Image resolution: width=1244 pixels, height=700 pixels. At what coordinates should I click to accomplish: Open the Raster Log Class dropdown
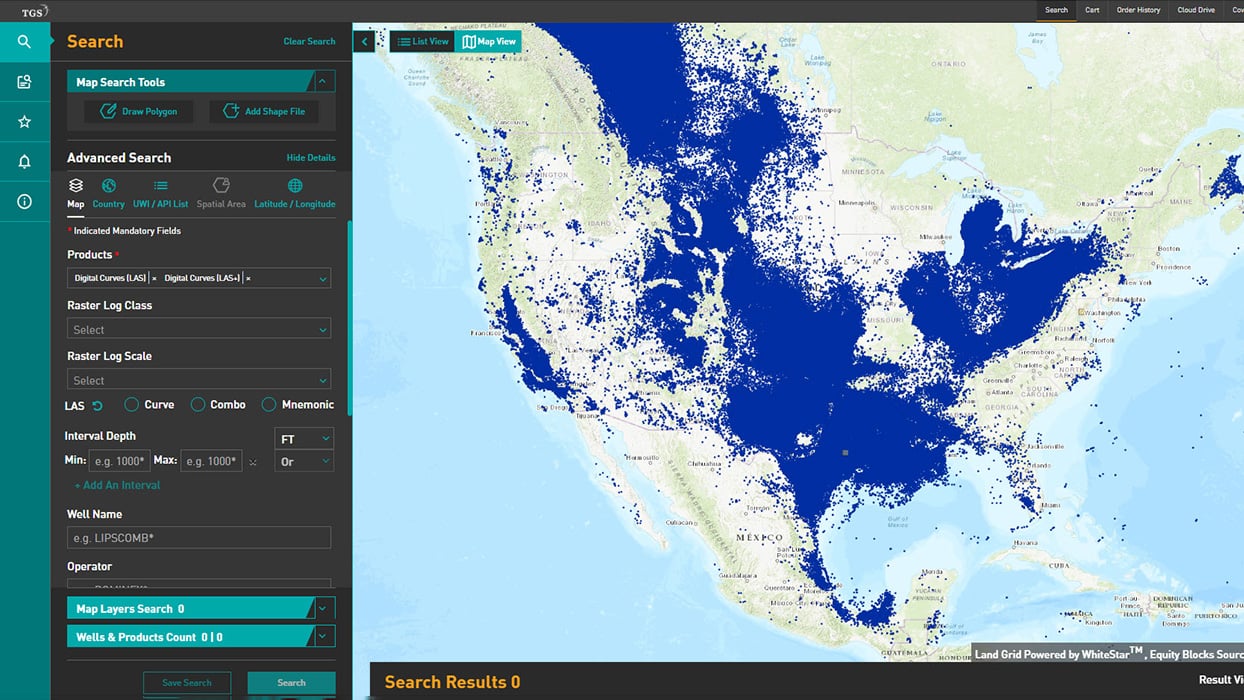coord(199,329)
